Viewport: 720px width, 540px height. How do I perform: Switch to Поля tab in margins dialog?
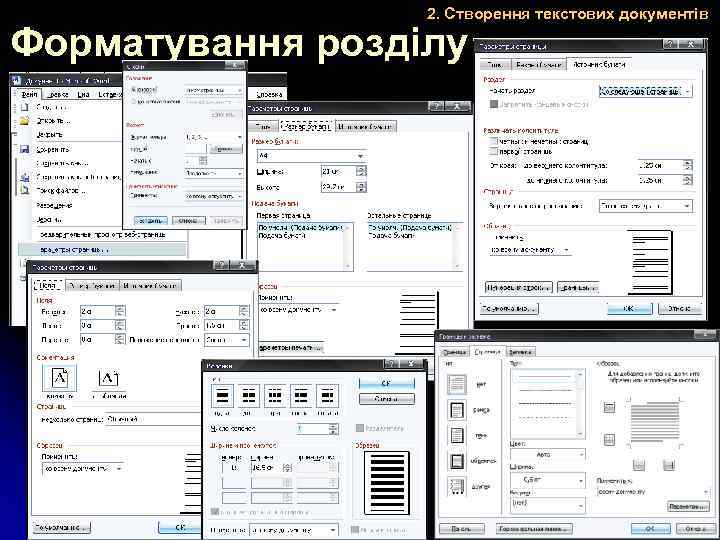click(48, 285)
